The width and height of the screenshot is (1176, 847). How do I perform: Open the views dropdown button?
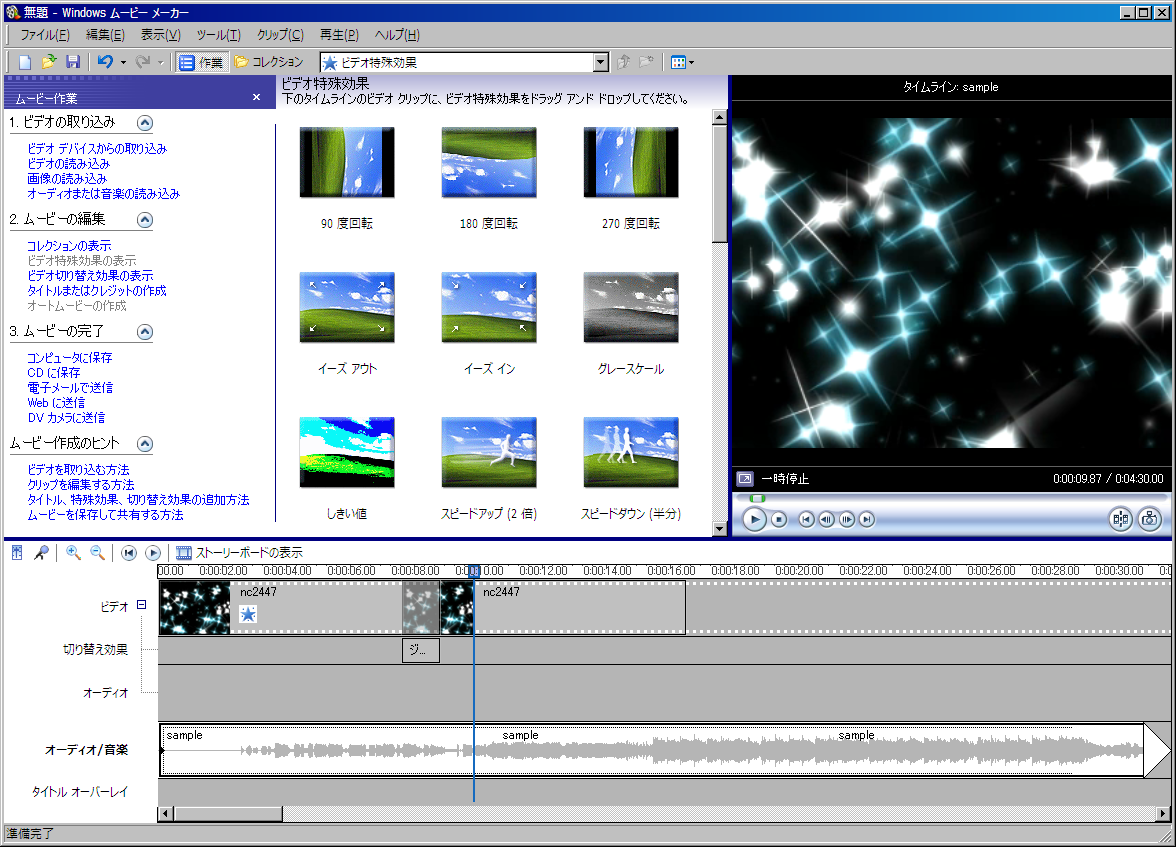point(682,62)
